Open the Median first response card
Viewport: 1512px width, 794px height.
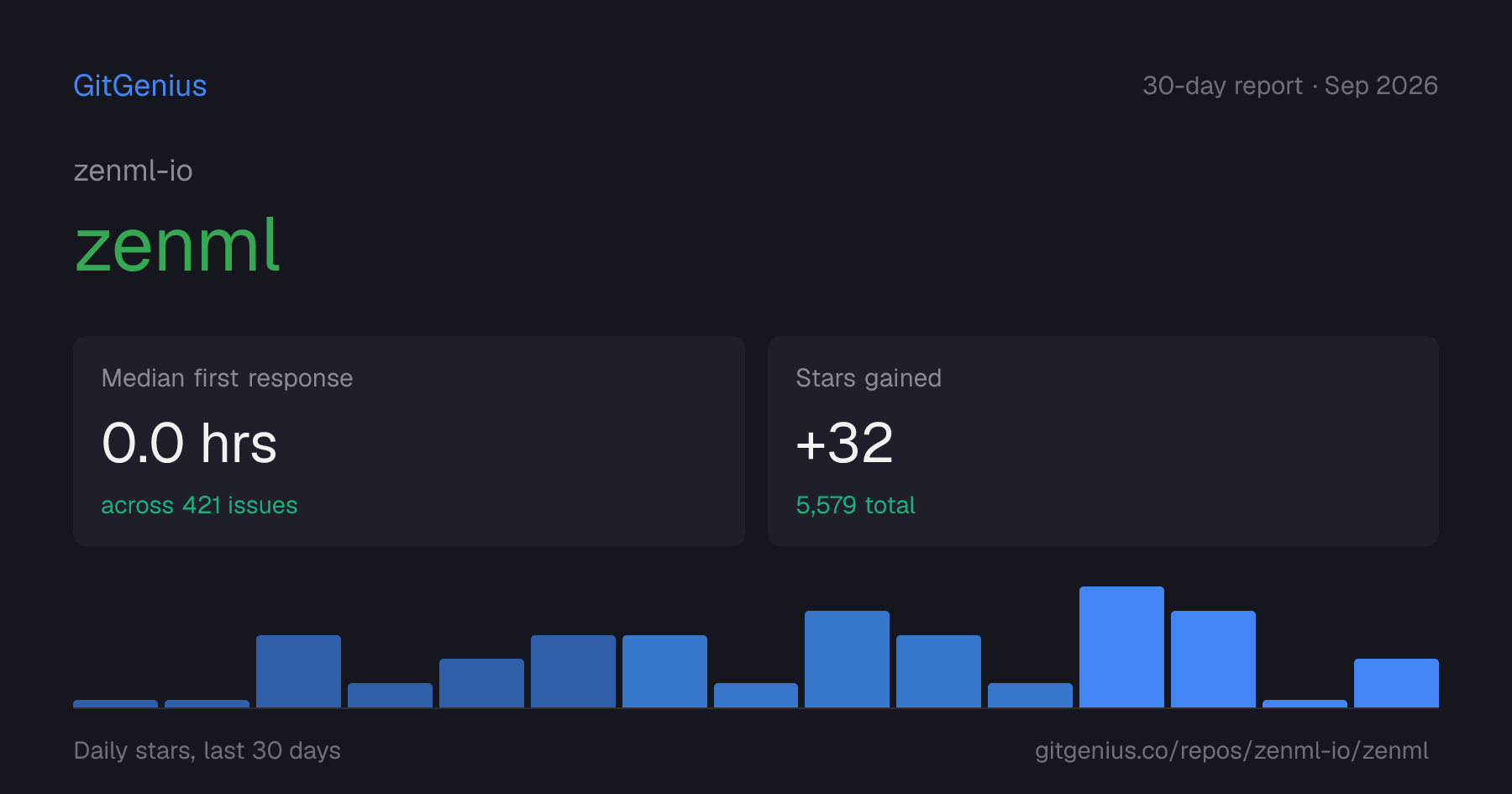pos(409,441)
